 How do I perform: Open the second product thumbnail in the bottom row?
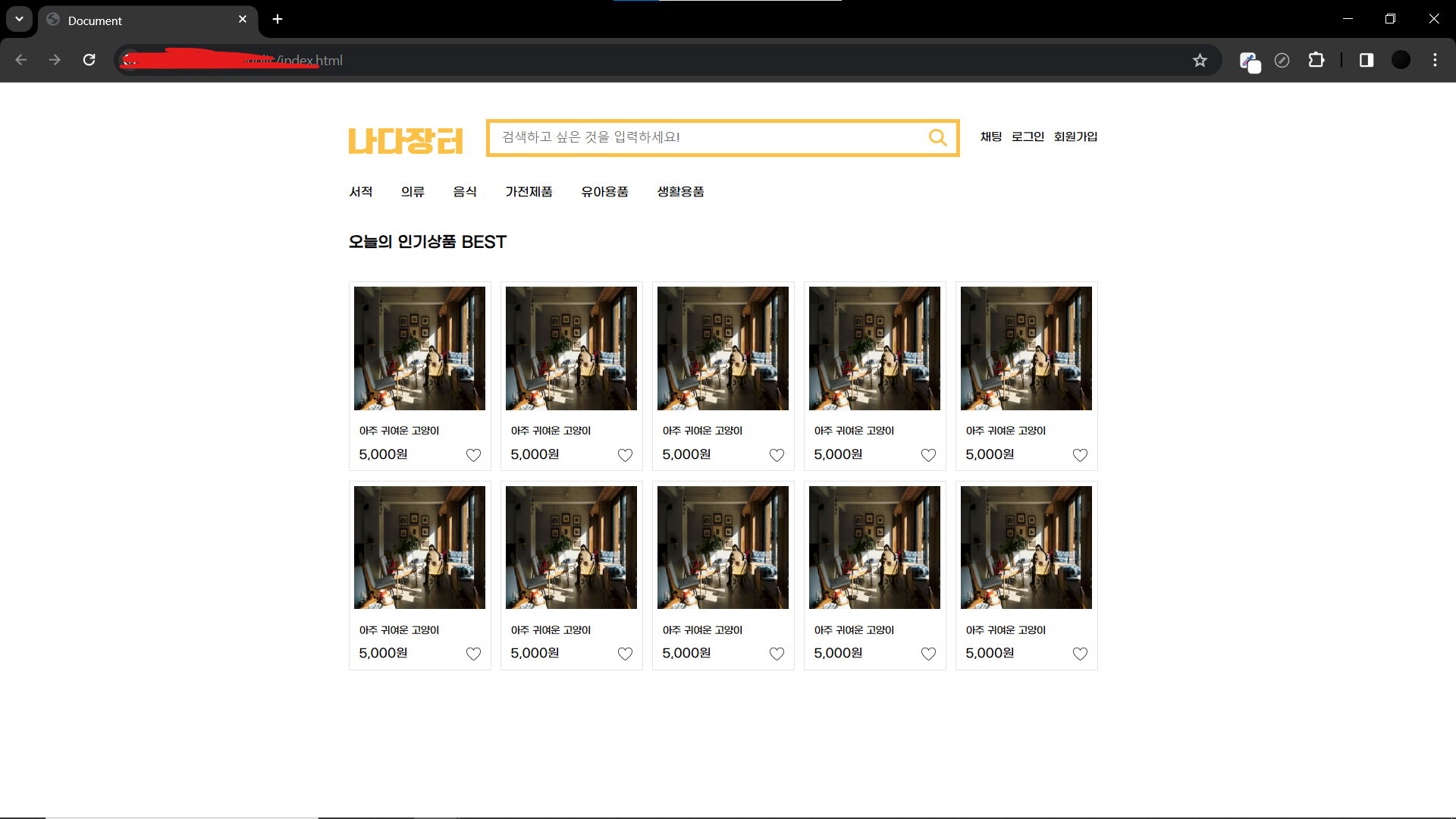(571, 548)
